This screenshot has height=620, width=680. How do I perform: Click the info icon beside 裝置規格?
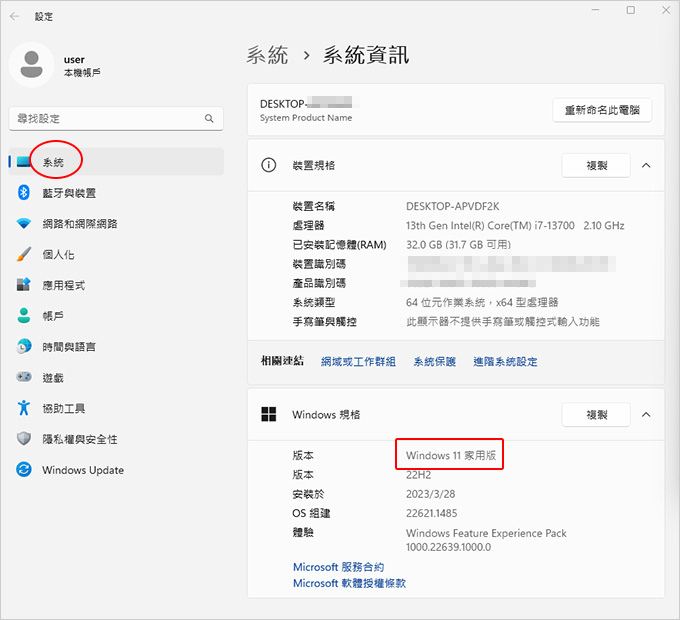(x=268, y=165)
